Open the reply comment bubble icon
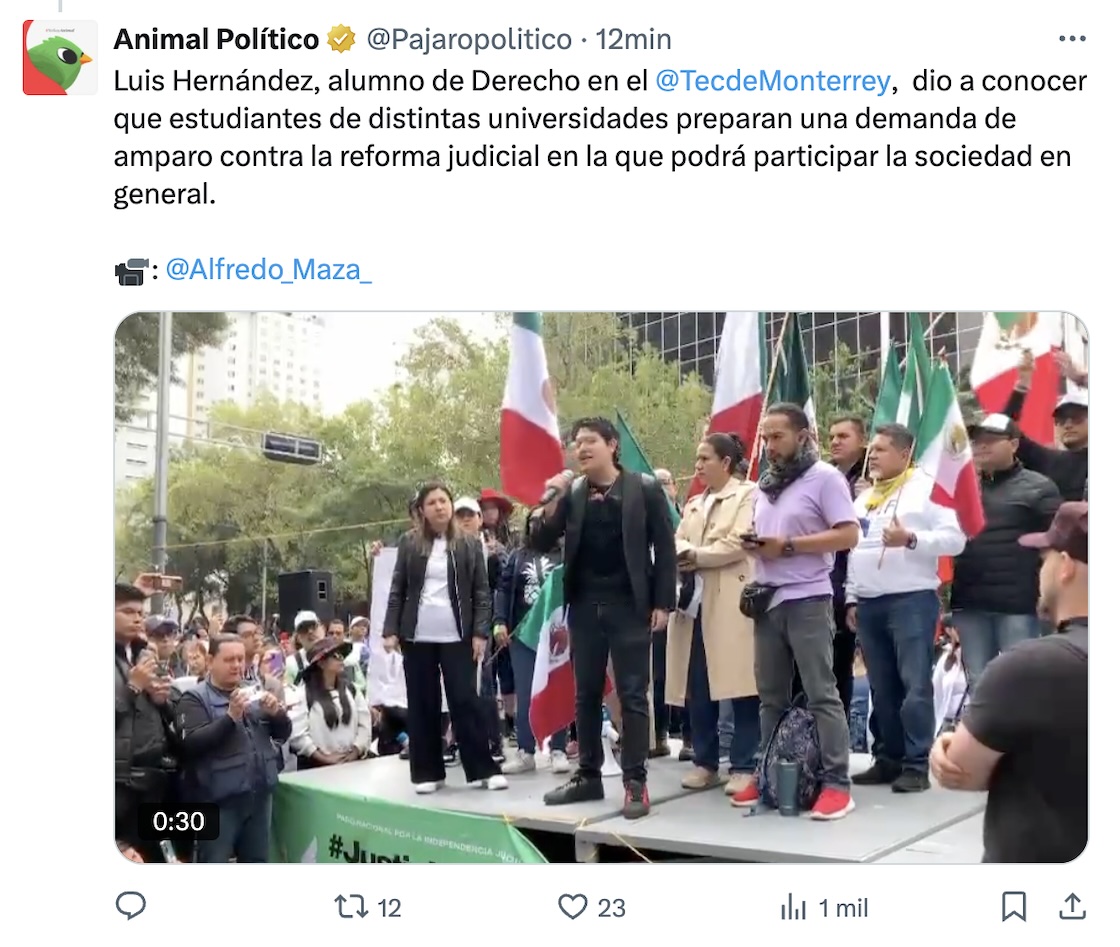1120x947 pixels. tap(131, 906)
